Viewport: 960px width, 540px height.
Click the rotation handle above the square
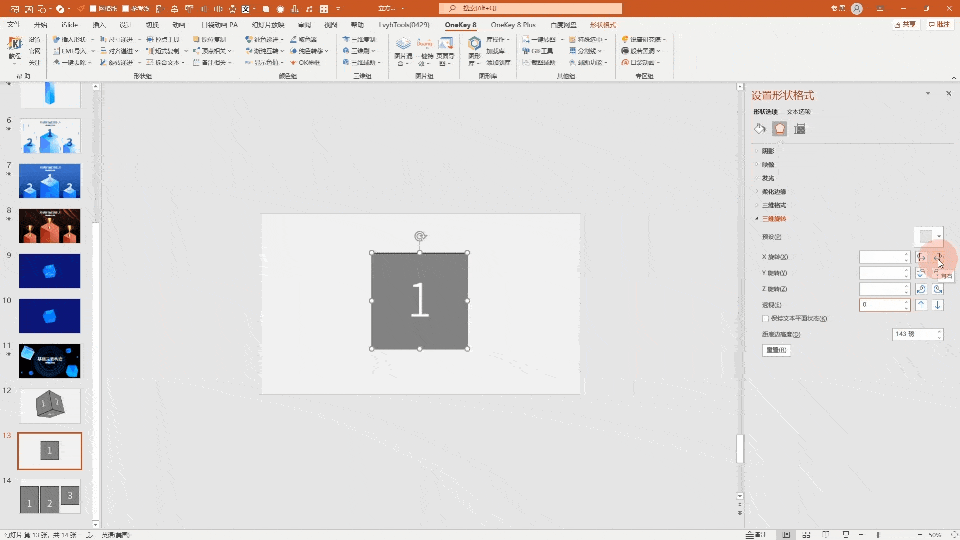(419, 236)
